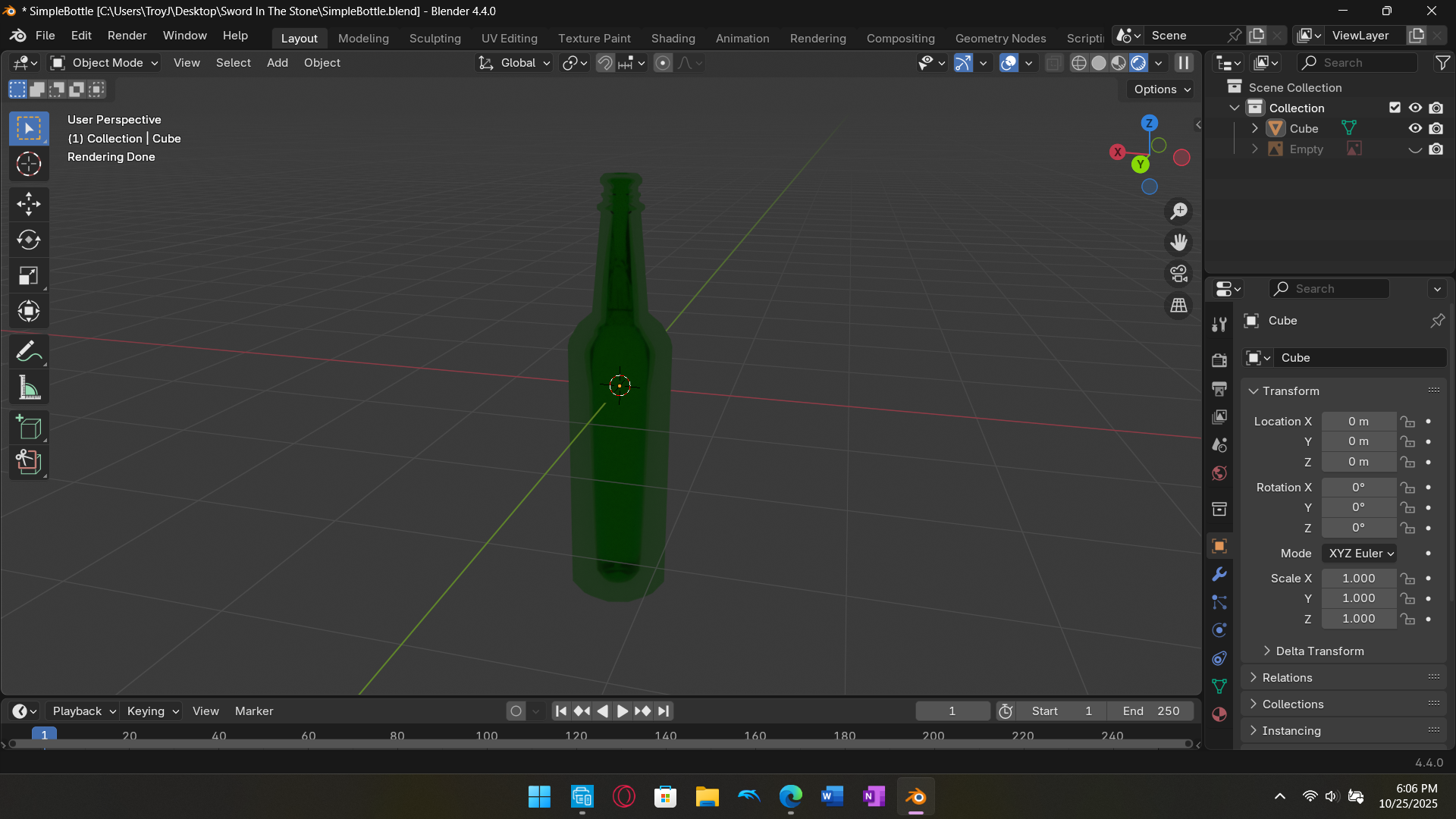1456x819 pixels.
Task: Open the Output properties tab
Action: click(x=1219, y=388)
